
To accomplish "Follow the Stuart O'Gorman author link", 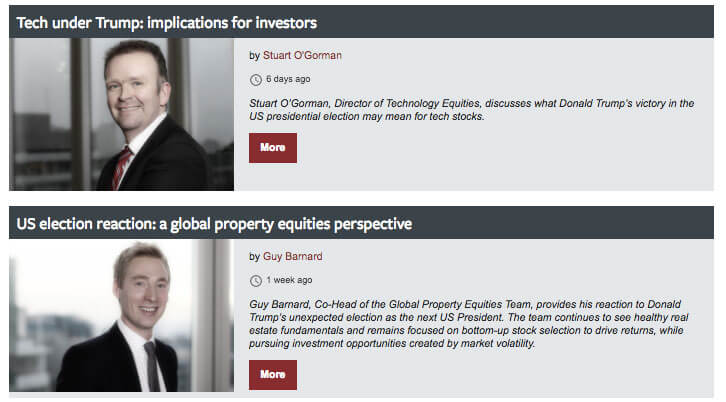I will (x=302, y=55).
